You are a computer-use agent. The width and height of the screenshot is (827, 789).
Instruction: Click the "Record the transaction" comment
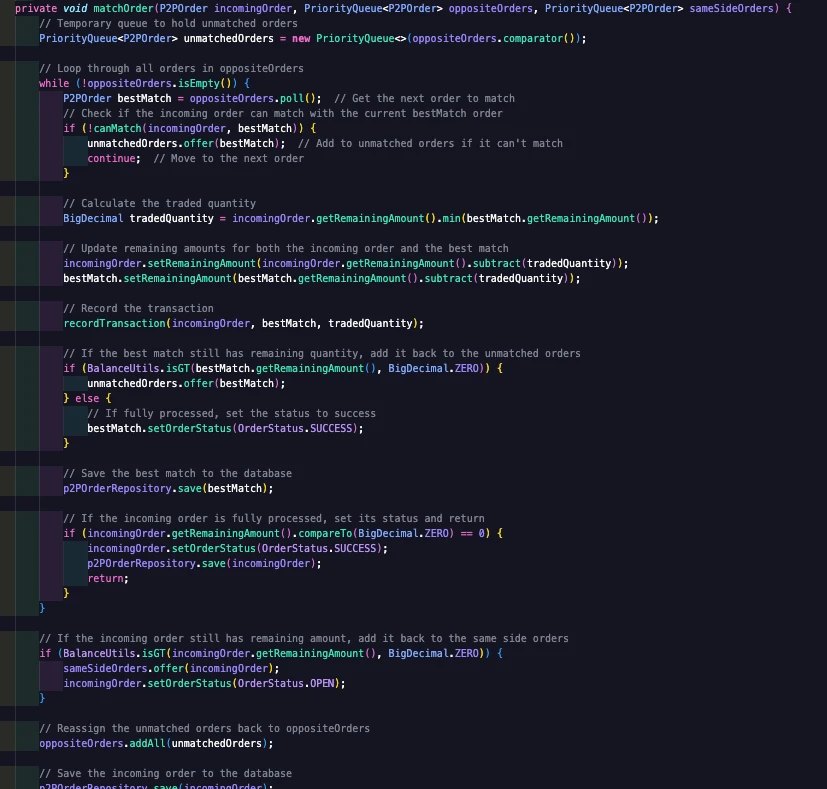(x=138, y=308)
